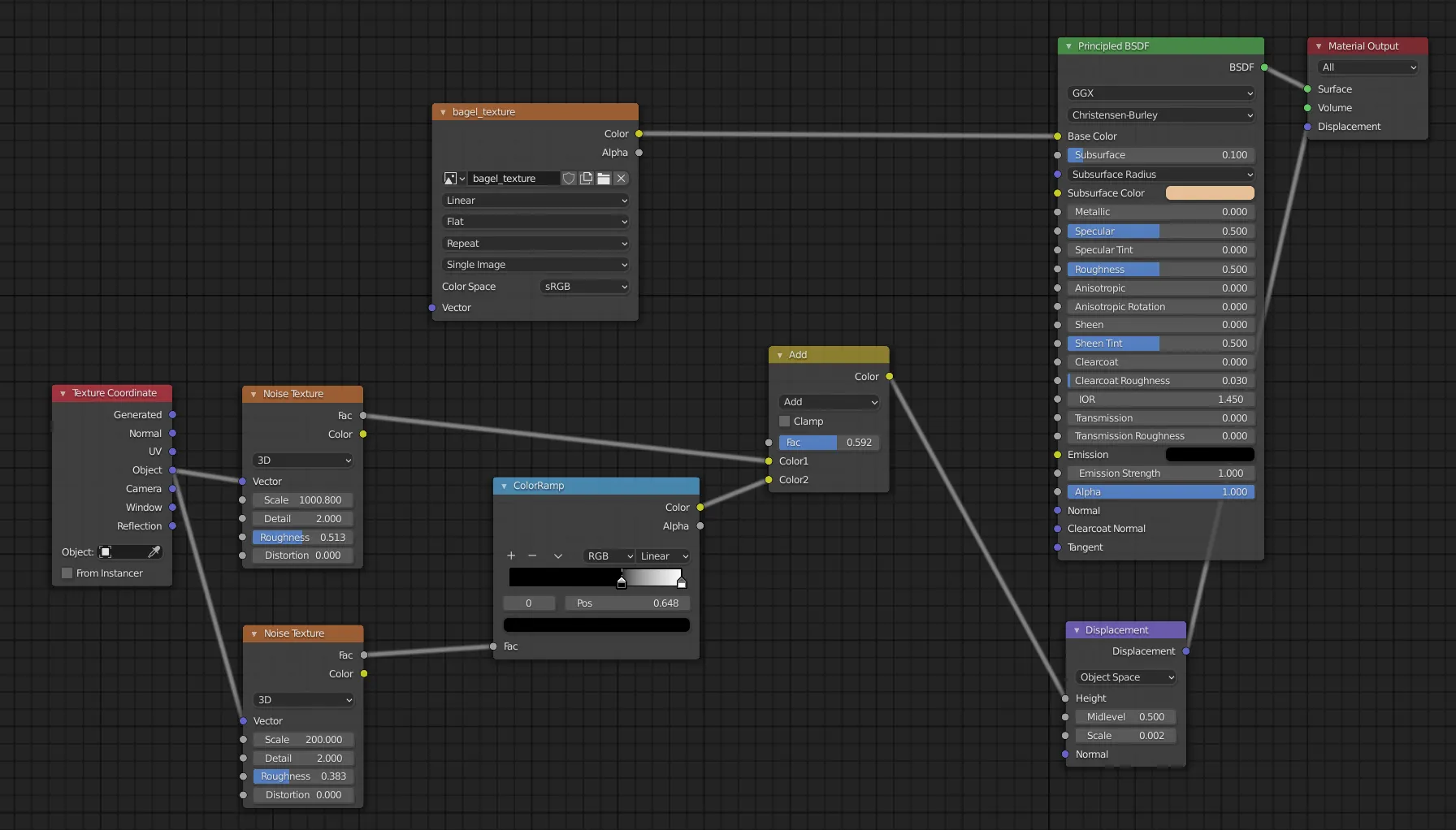The image size is (1456, 830).
Task: Open Object Space dropdown in Displacement node
Action: tap(1126, 677)
